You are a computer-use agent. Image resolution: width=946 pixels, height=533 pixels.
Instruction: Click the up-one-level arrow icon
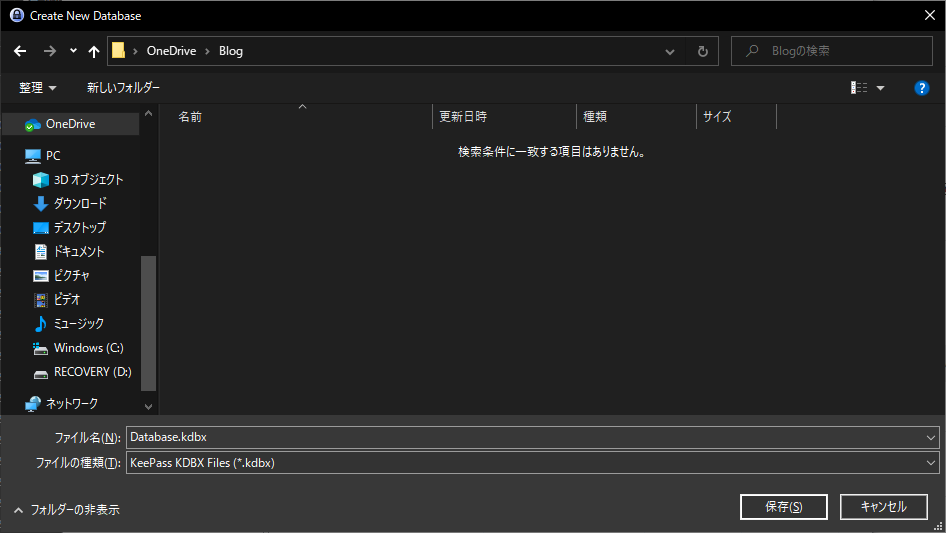[x=94, y=51]
